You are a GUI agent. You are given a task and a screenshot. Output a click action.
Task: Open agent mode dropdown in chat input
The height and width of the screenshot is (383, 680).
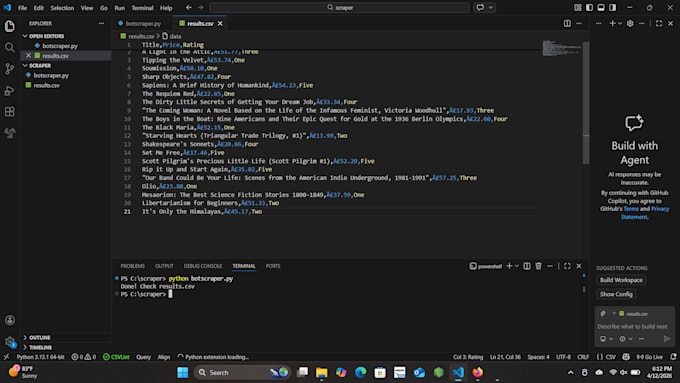[606, 339]
